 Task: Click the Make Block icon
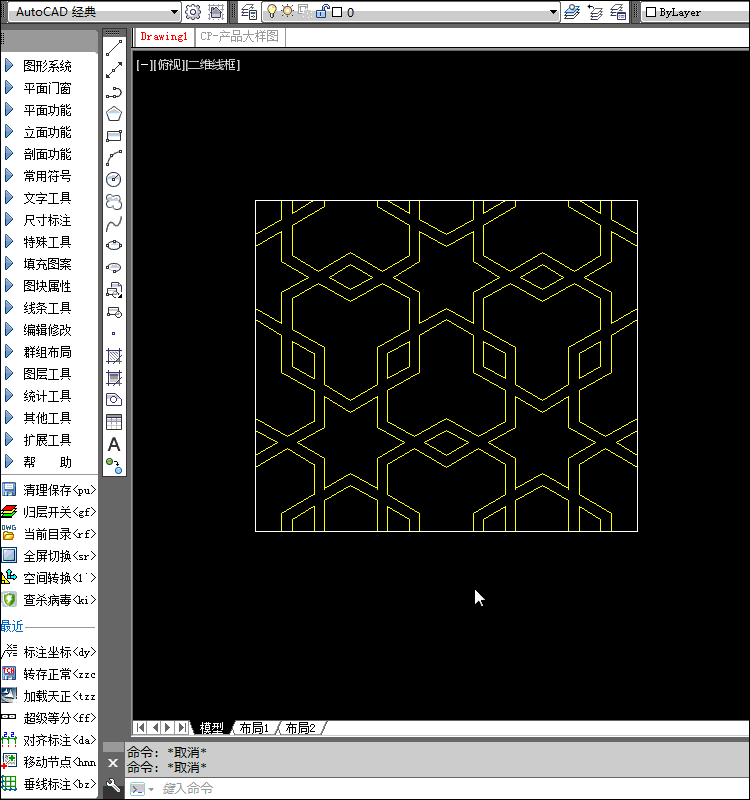[114, 312]
